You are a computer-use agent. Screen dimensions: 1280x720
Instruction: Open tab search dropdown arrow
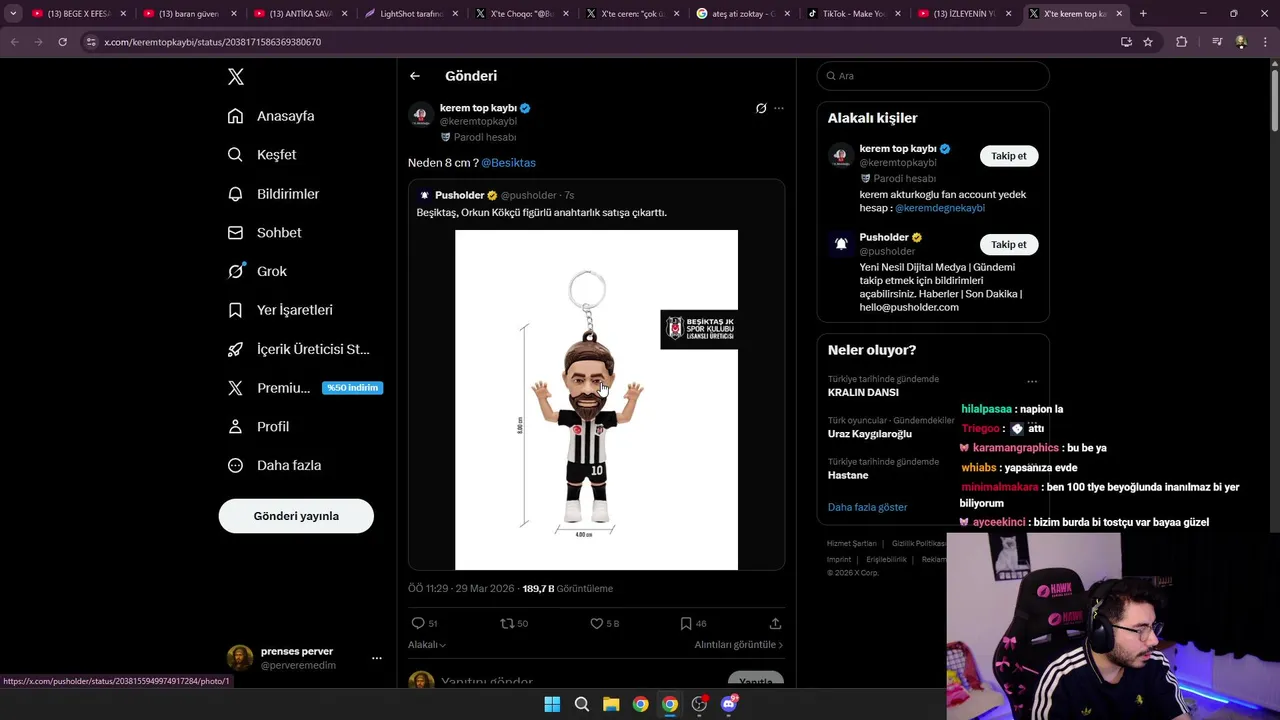[x=13, y=14]
